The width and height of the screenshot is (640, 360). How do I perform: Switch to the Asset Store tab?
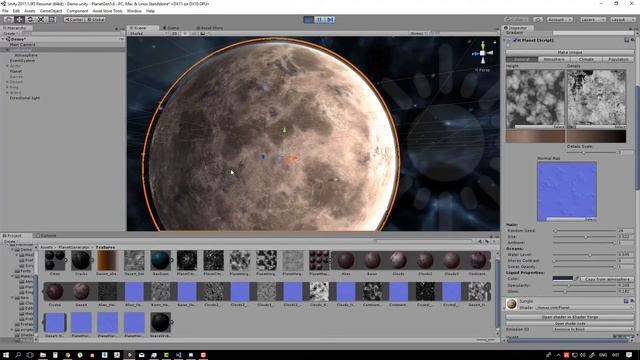[x=210, y=28]
